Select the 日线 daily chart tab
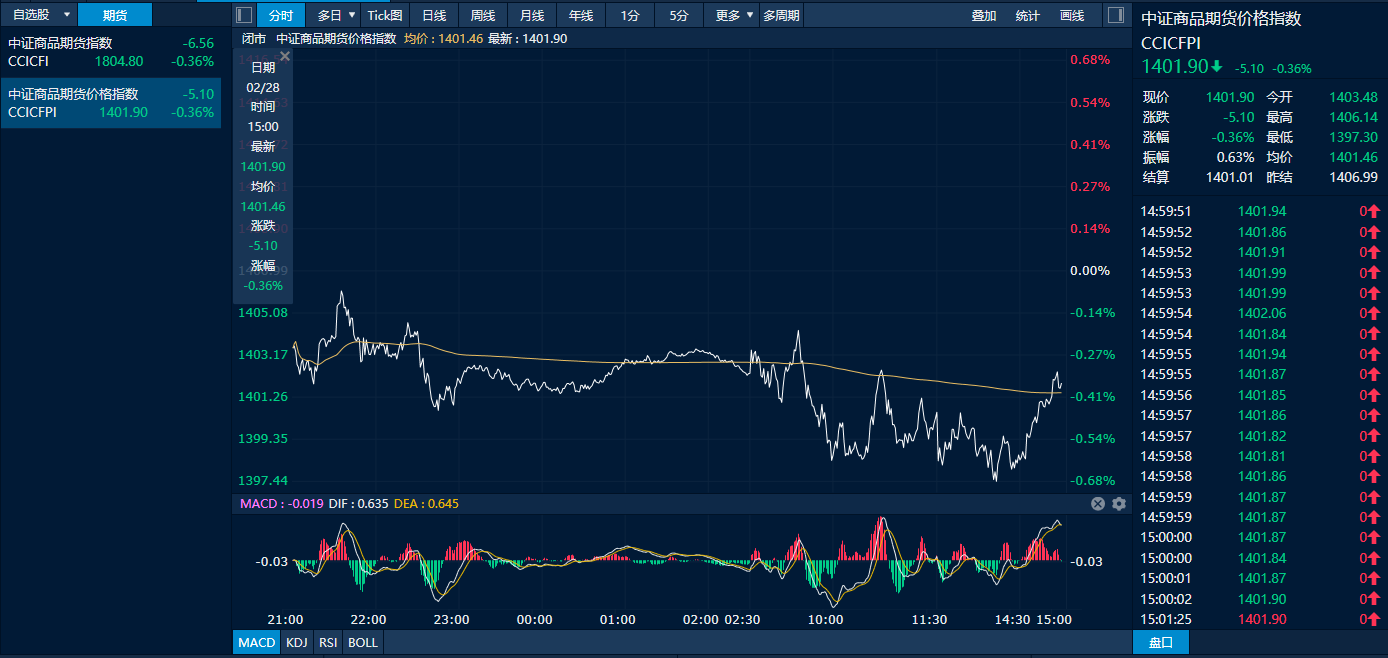 pyautogui.click(x=434, y=15)
